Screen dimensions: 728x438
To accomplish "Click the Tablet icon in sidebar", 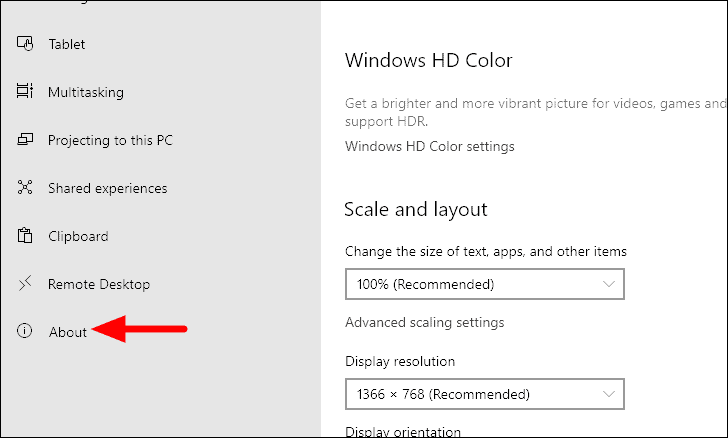I will [x=25, y=44].
